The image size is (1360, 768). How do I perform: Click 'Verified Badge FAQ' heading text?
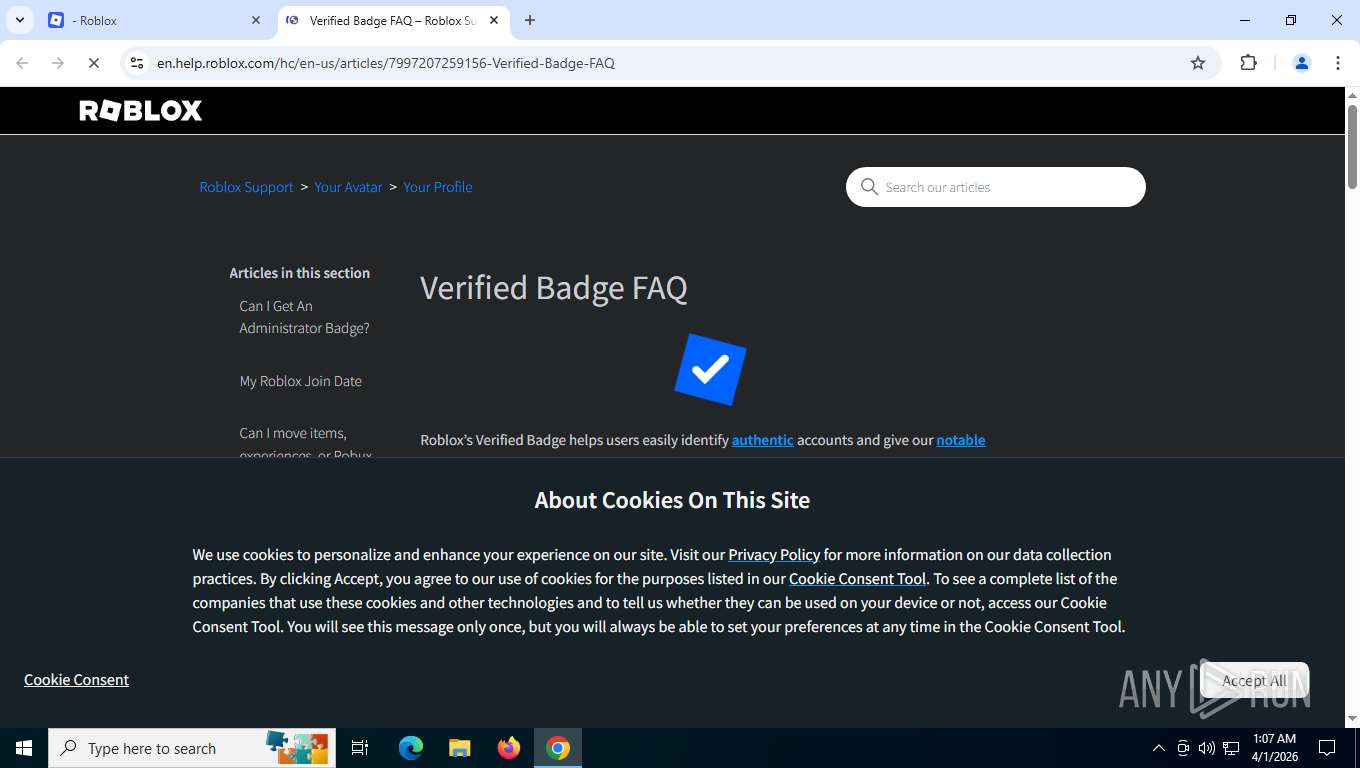(x=554, y=288)
